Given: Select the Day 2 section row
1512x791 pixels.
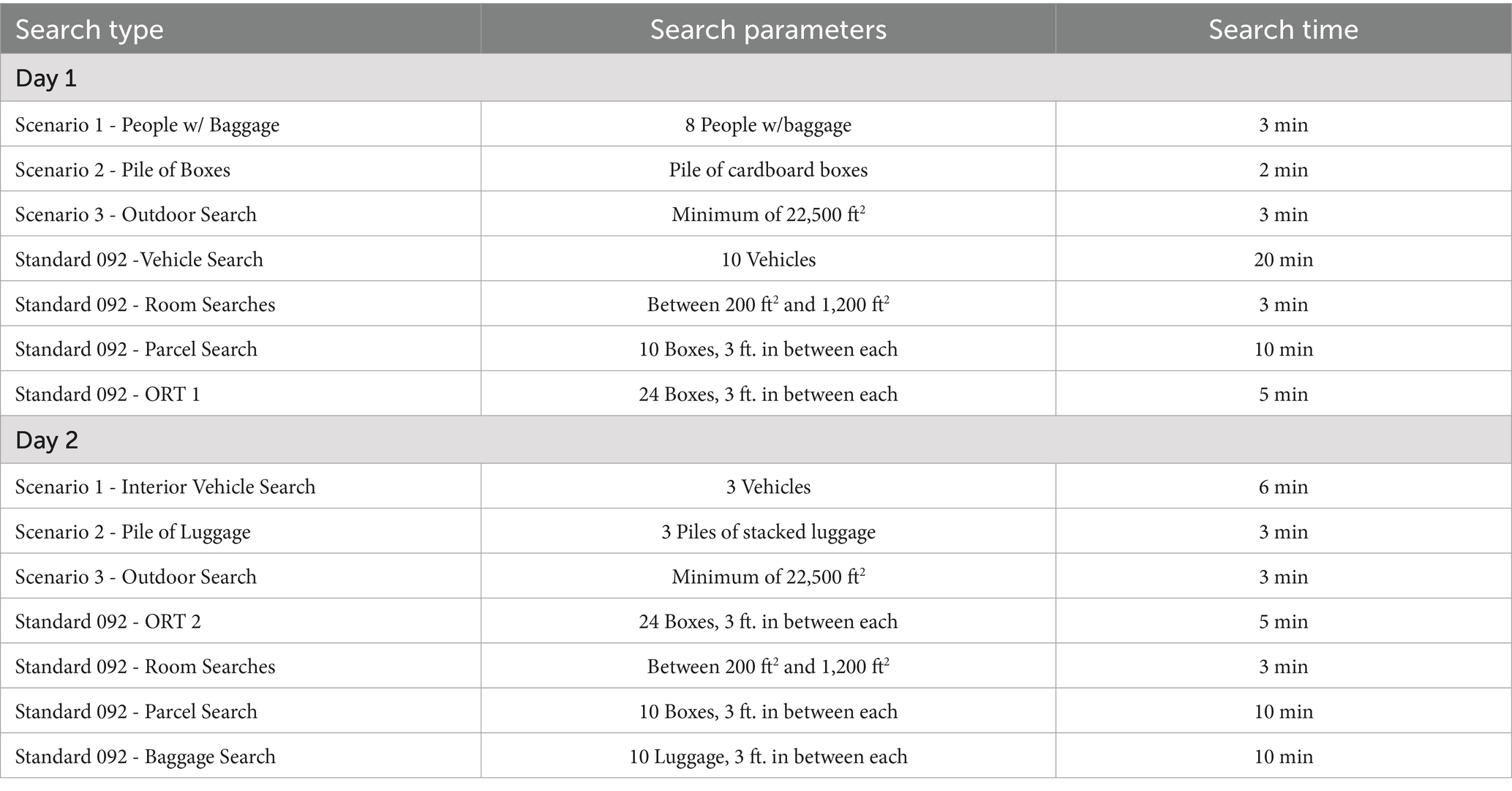Looking at the screenshot, I should (47, 441).
